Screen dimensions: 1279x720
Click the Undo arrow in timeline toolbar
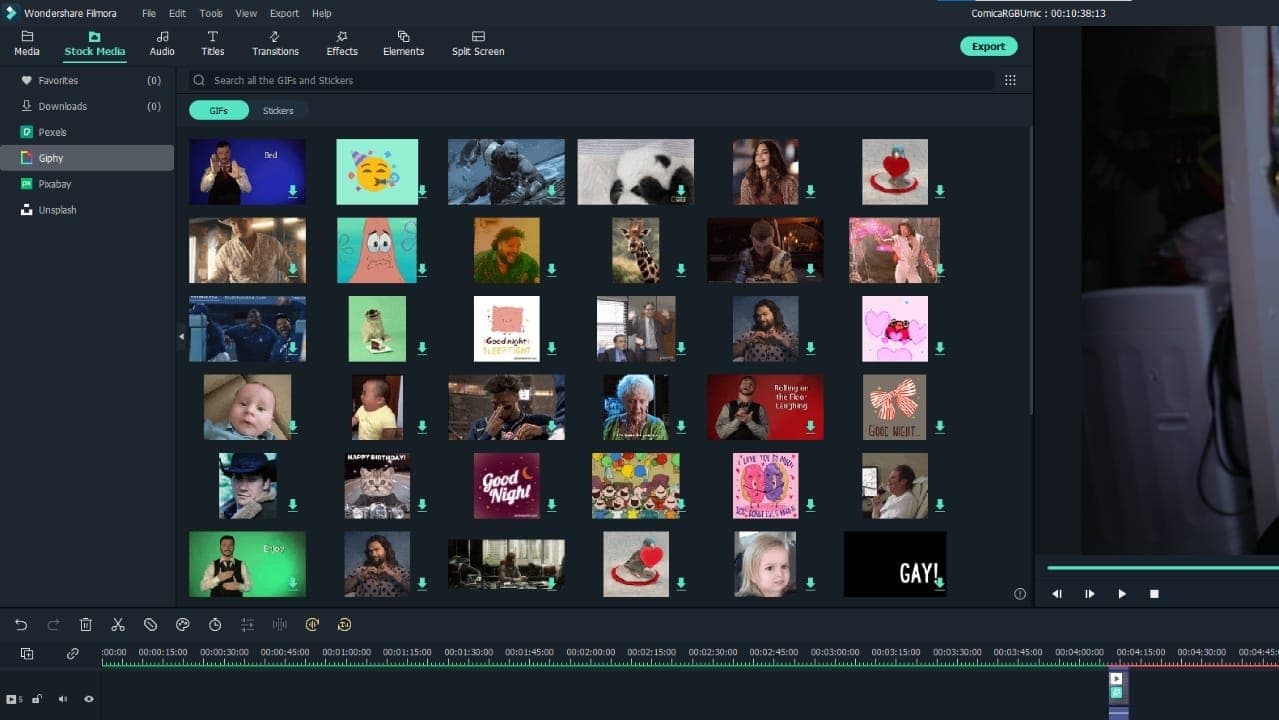[21, 625]
